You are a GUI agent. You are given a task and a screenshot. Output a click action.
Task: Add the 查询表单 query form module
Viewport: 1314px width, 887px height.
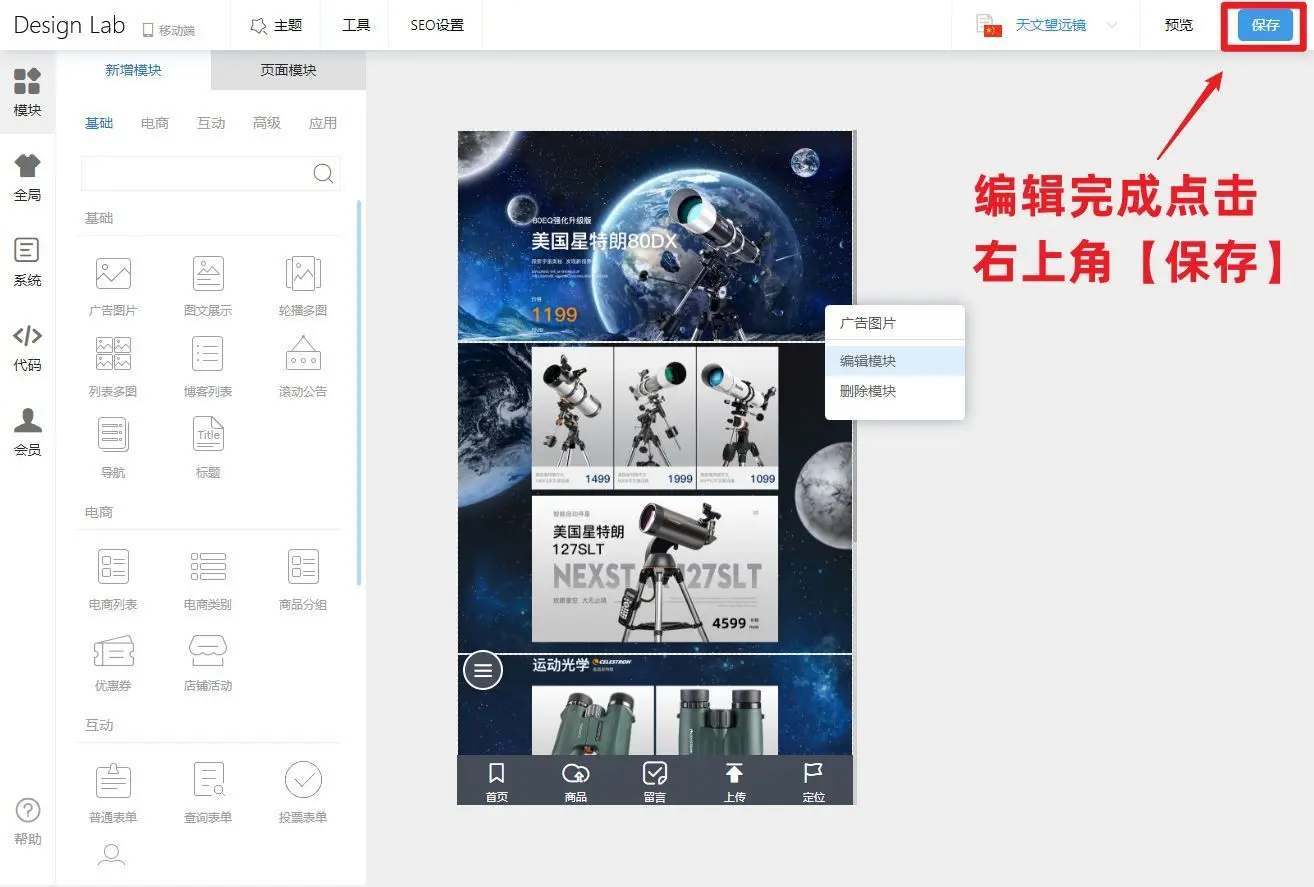pyautogui.click(x=208, y=793)
